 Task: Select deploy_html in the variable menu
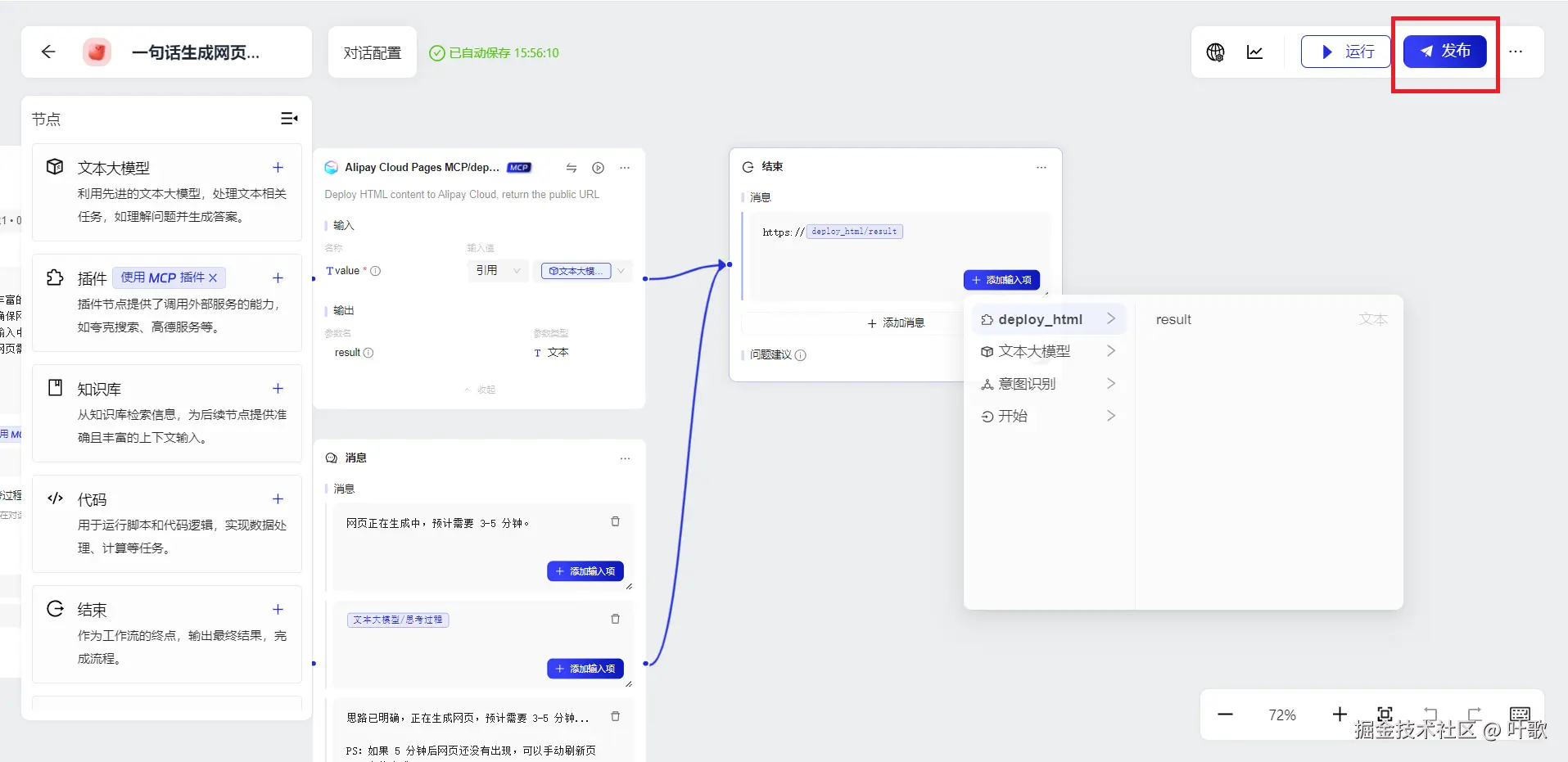[x=1049, y=319]
